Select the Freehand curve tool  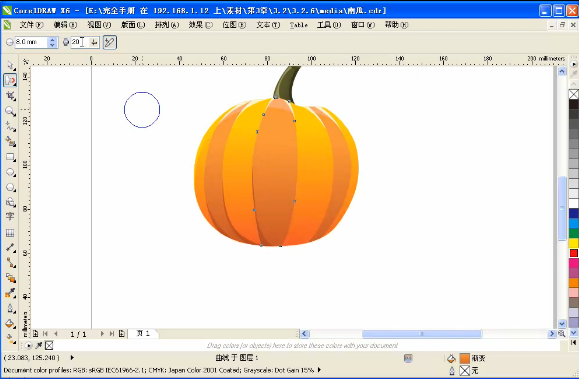click(10, 126)
